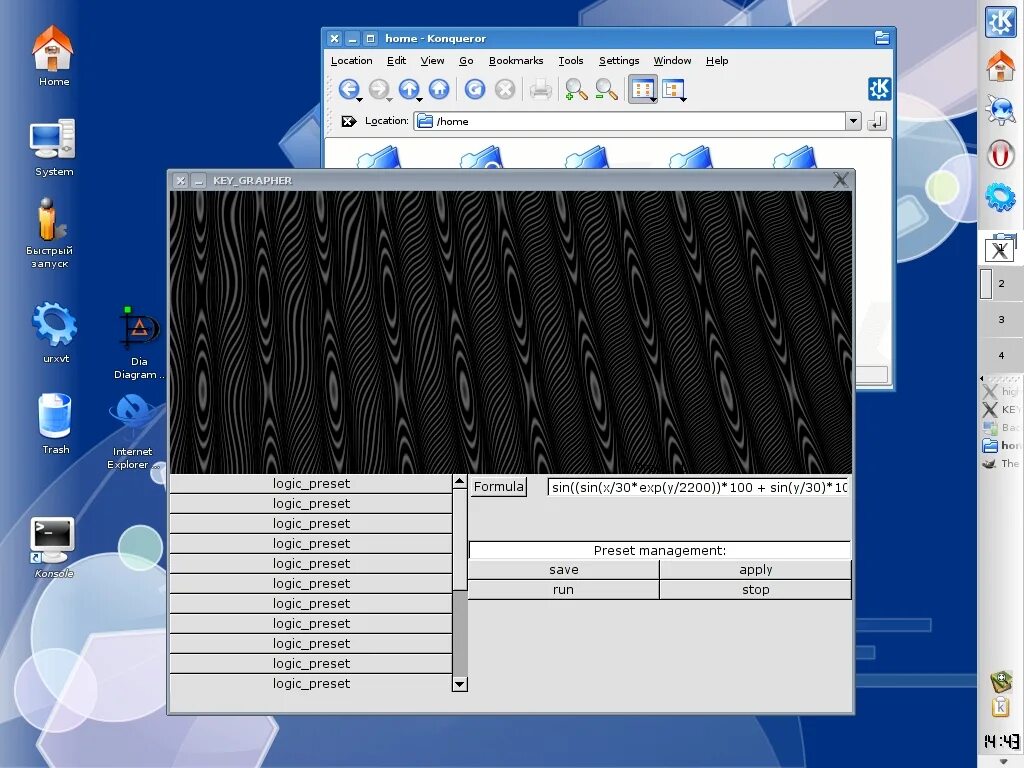This screenshot has width=1024, height=768.
Task: Click the KDE gear logo in Konqueror toolbar
Action: 879,89
